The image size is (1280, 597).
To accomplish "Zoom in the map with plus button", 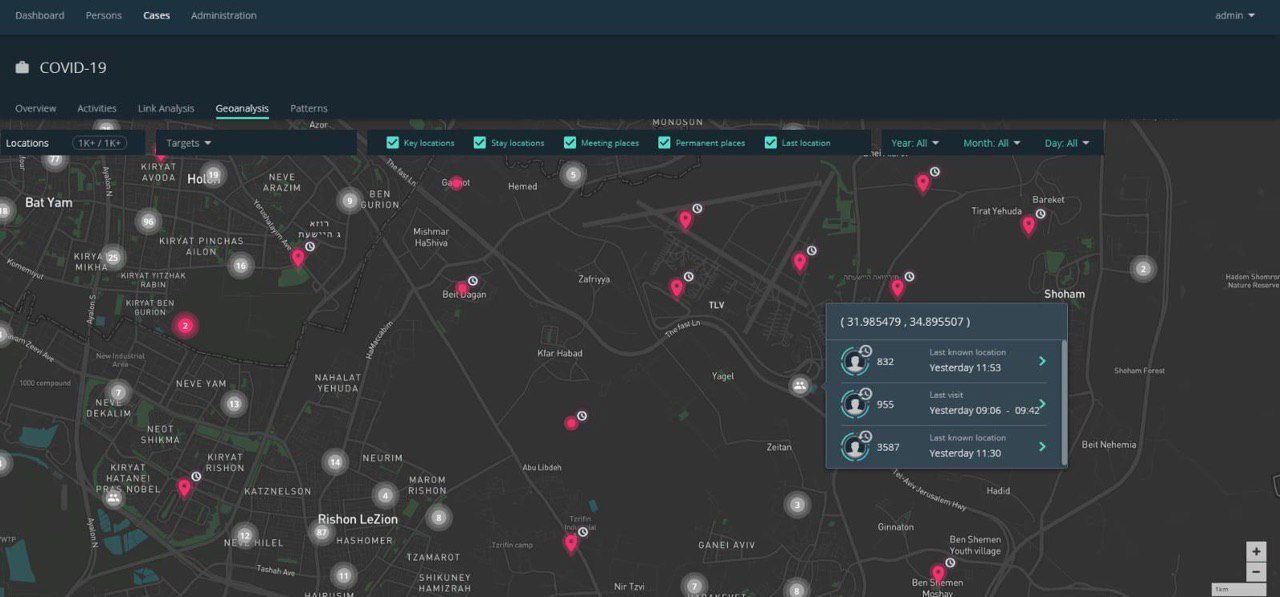I will [x=1256, y=551].
